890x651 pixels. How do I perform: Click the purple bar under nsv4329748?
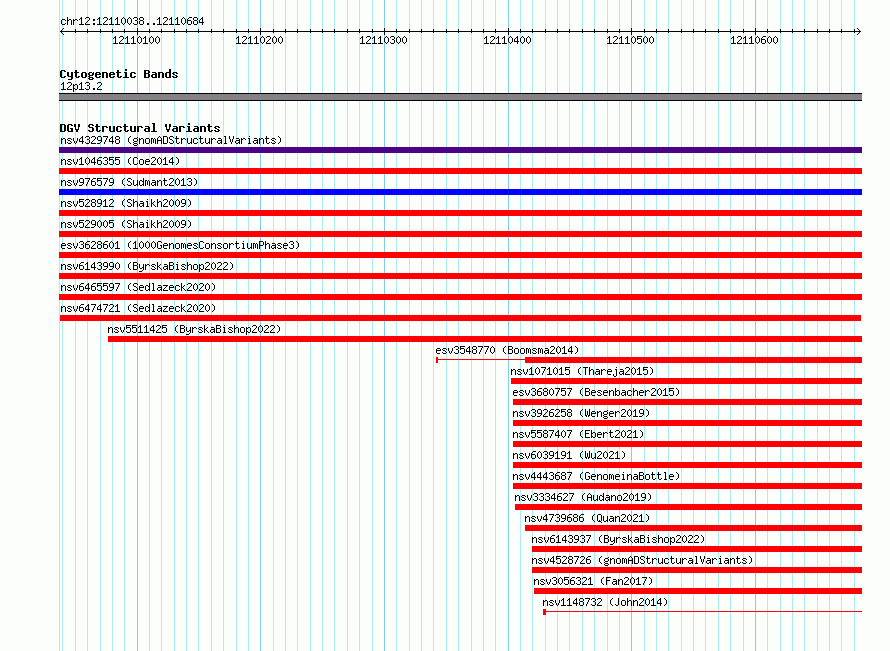click(460, 150)
